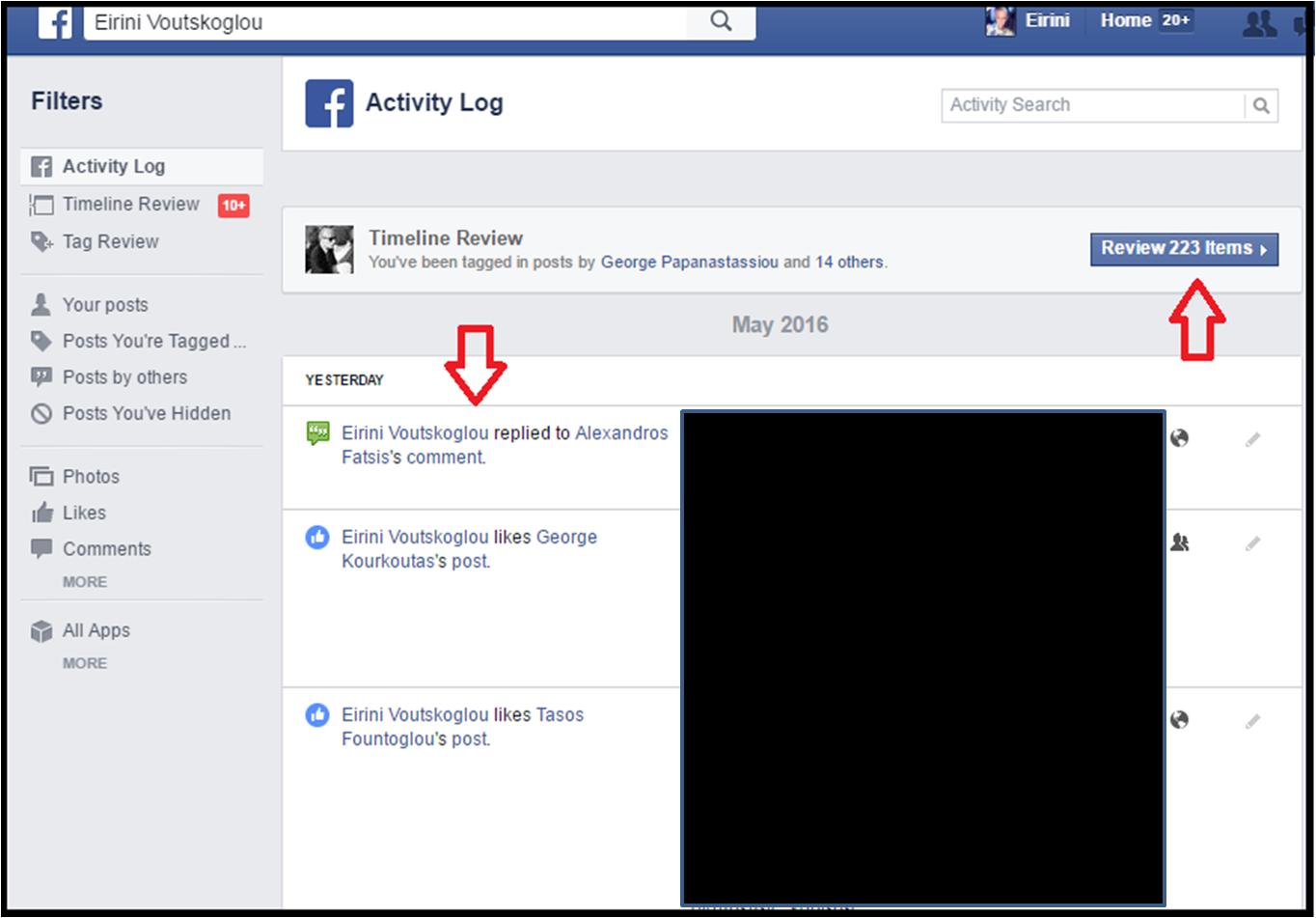Viewport: 1316px width, 918px height.
Task: Click the globe audience icon for Tasos Fountoglou like
Action: tap(1179, 720)
